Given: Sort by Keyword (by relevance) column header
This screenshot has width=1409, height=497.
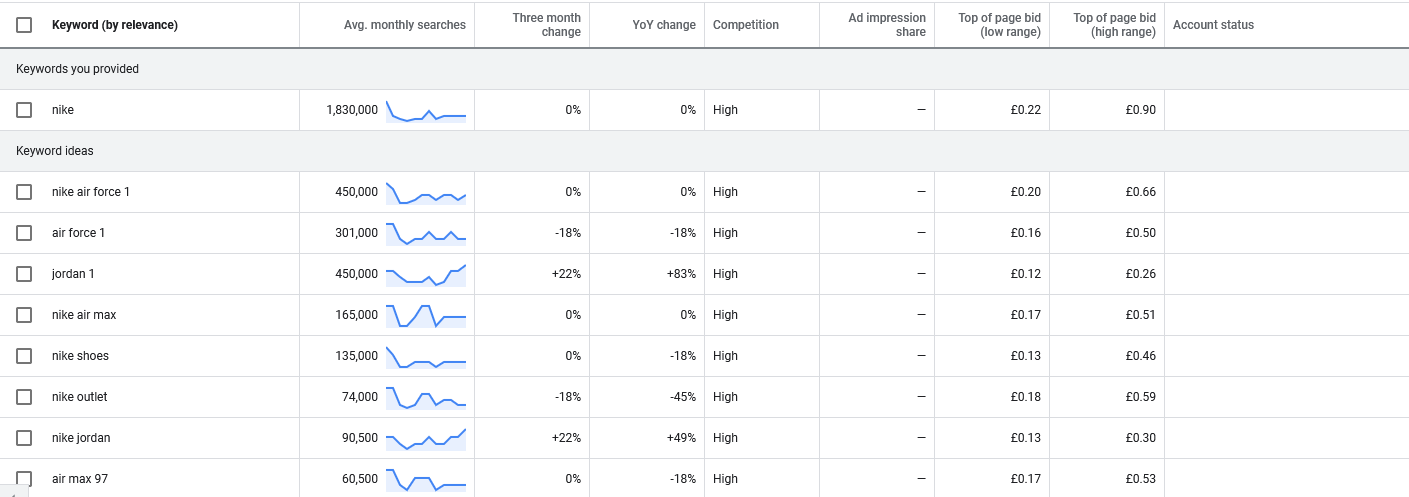Looking at the screenshot, I should point(115,25).
